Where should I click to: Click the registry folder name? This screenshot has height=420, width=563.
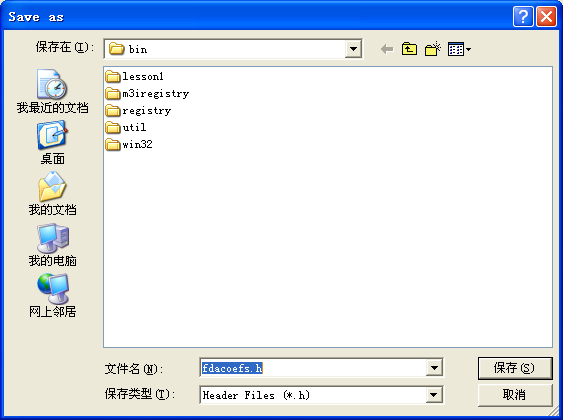click(146, 111)
